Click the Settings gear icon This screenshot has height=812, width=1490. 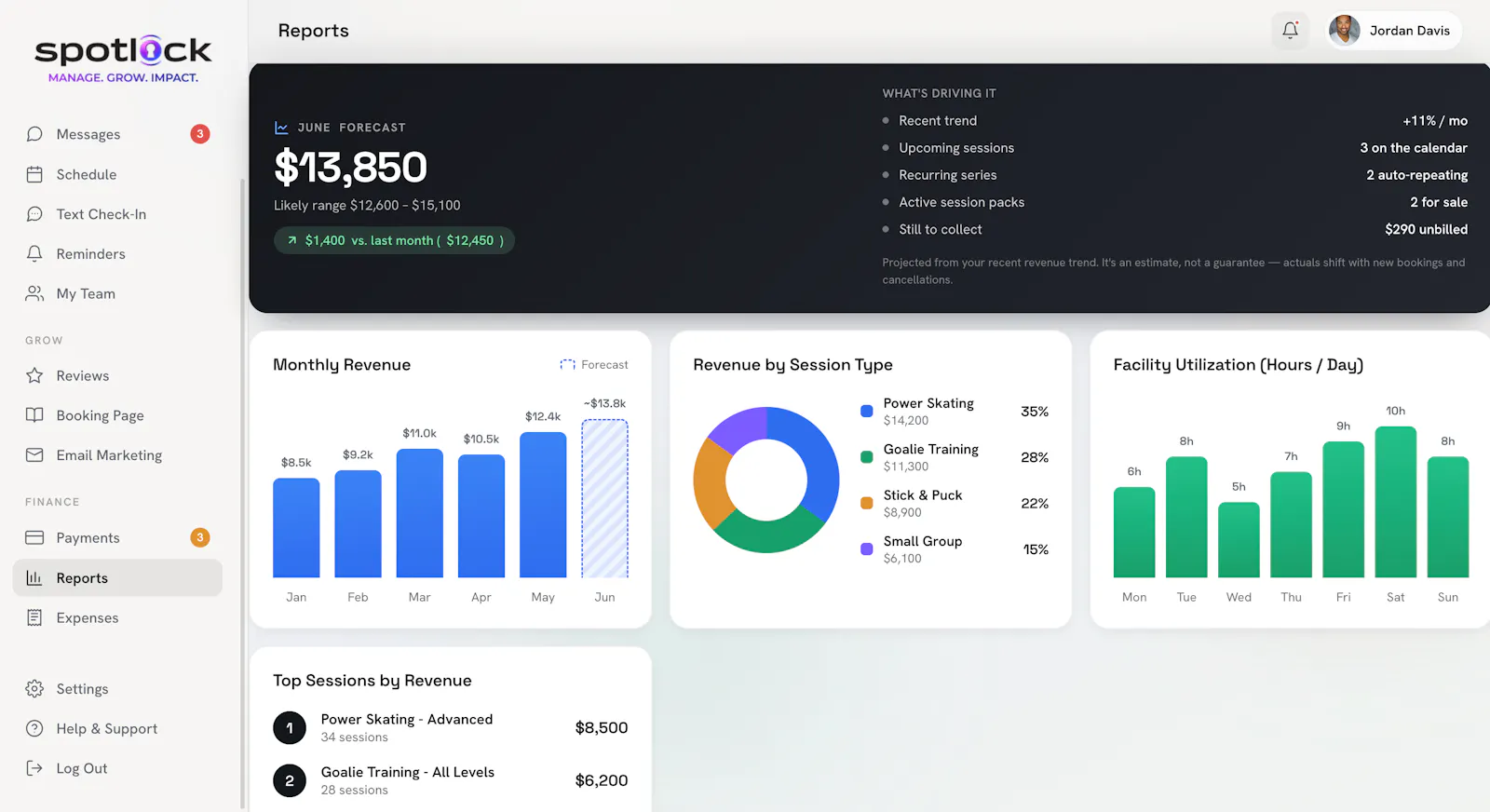click(34, 689)
